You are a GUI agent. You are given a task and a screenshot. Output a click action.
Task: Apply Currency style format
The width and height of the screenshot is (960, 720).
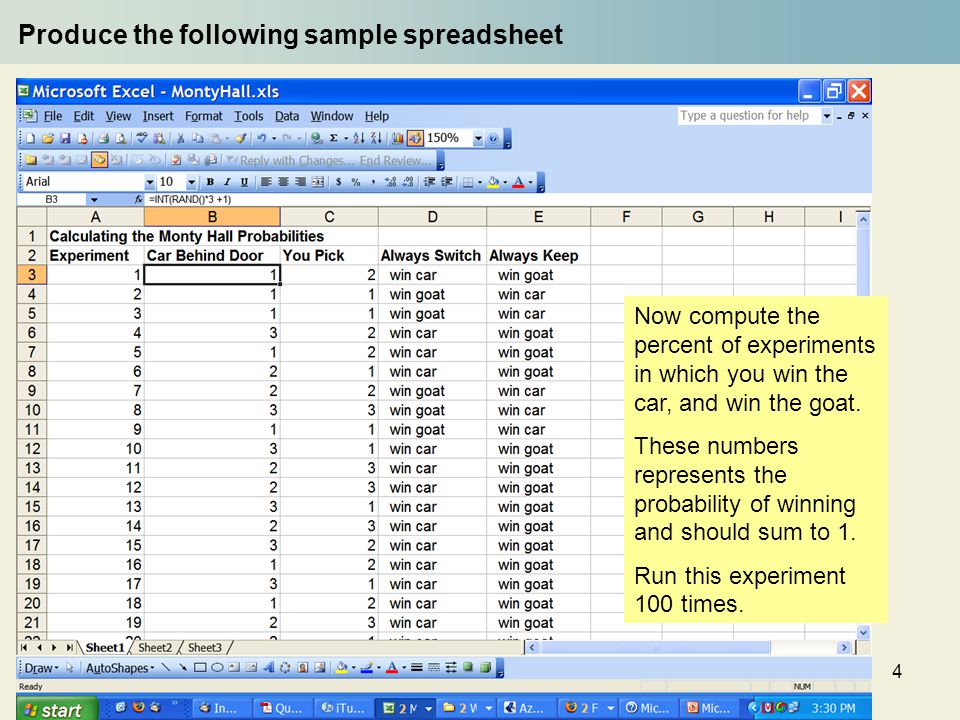tap(338, 182)
